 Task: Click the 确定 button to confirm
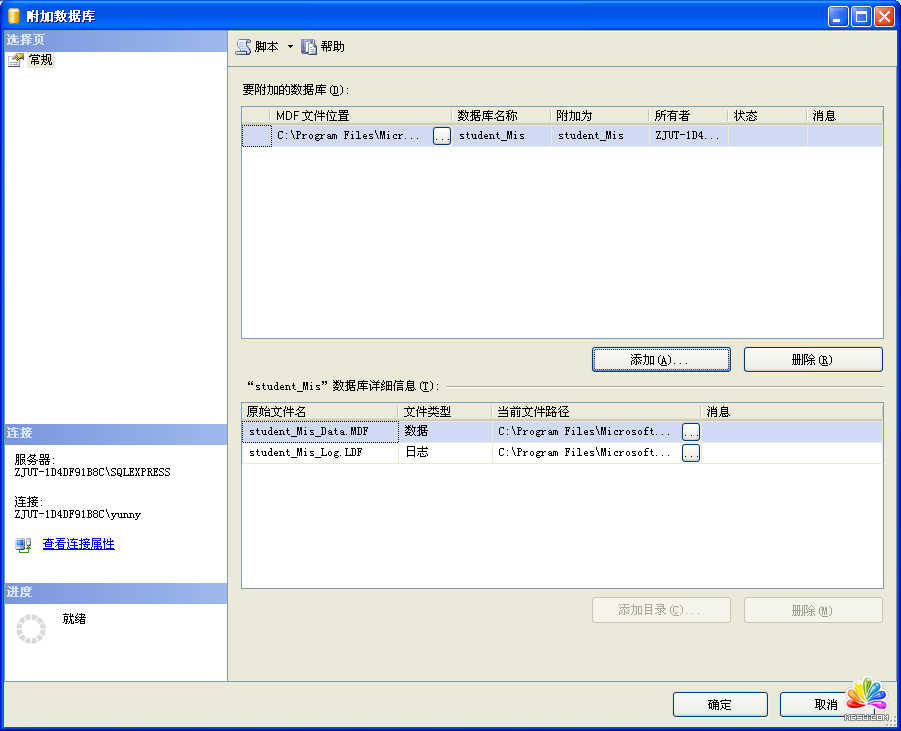[x=719, y=705]
